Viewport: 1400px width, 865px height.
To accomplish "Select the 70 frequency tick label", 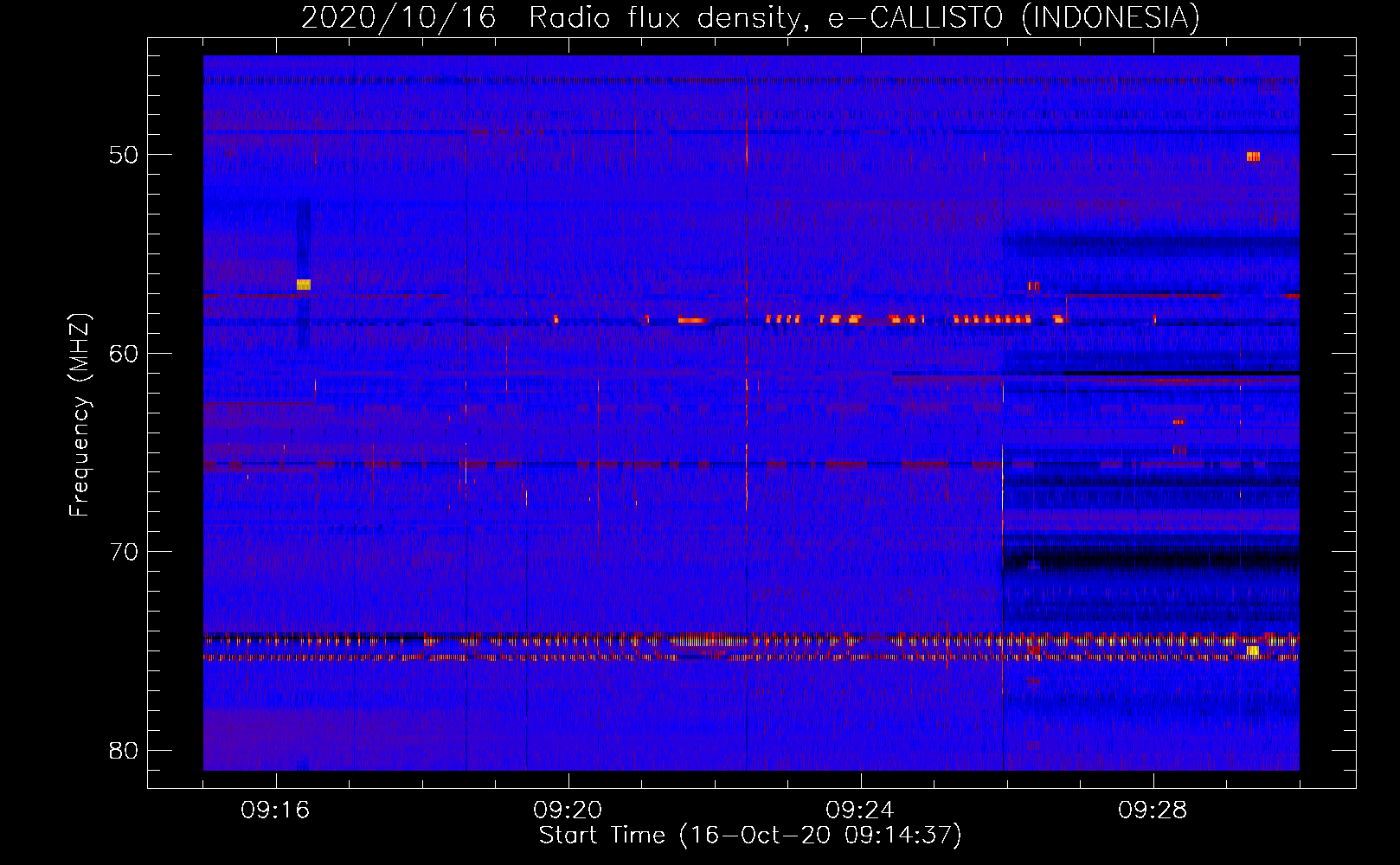I will pos(124,552).
